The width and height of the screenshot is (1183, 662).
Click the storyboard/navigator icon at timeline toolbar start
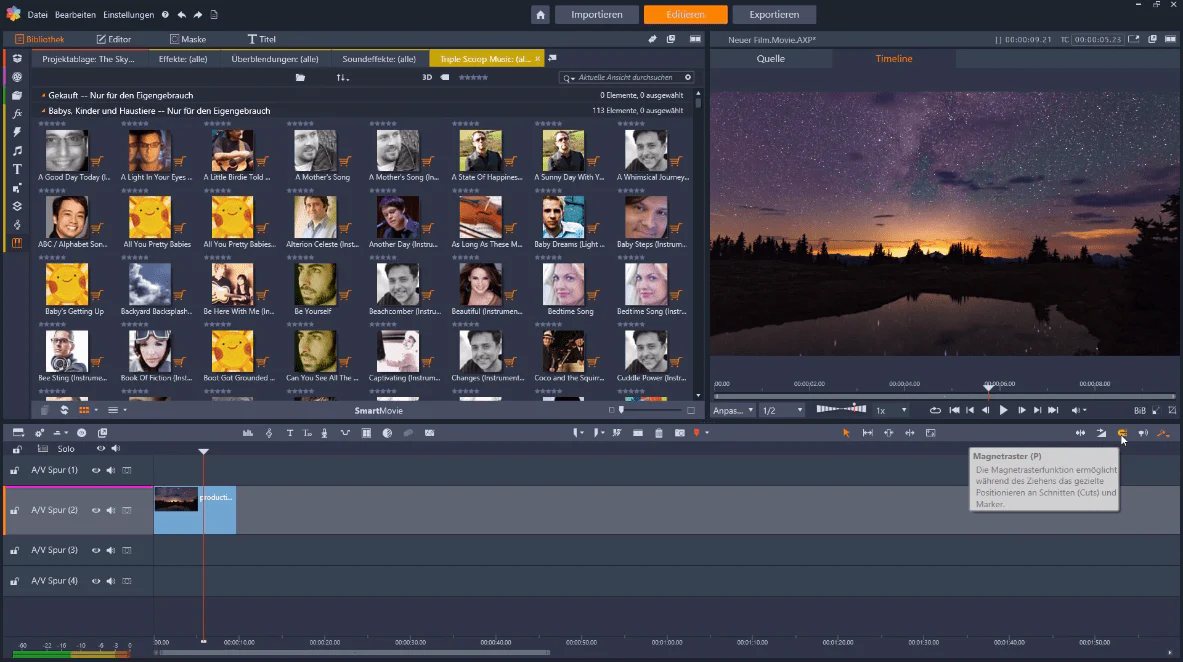click(x=18, y=433)
